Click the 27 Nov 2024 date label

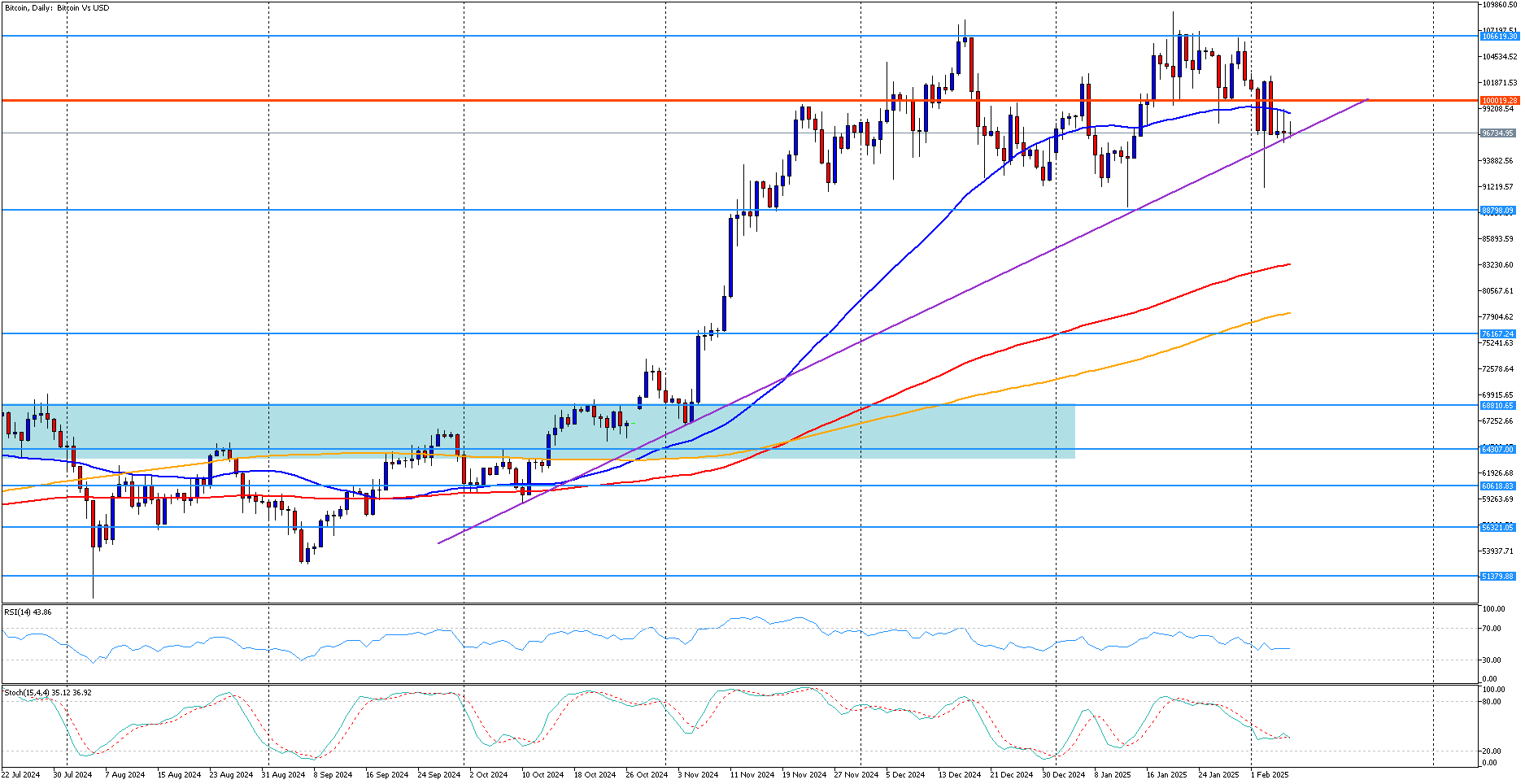[856, 775]
